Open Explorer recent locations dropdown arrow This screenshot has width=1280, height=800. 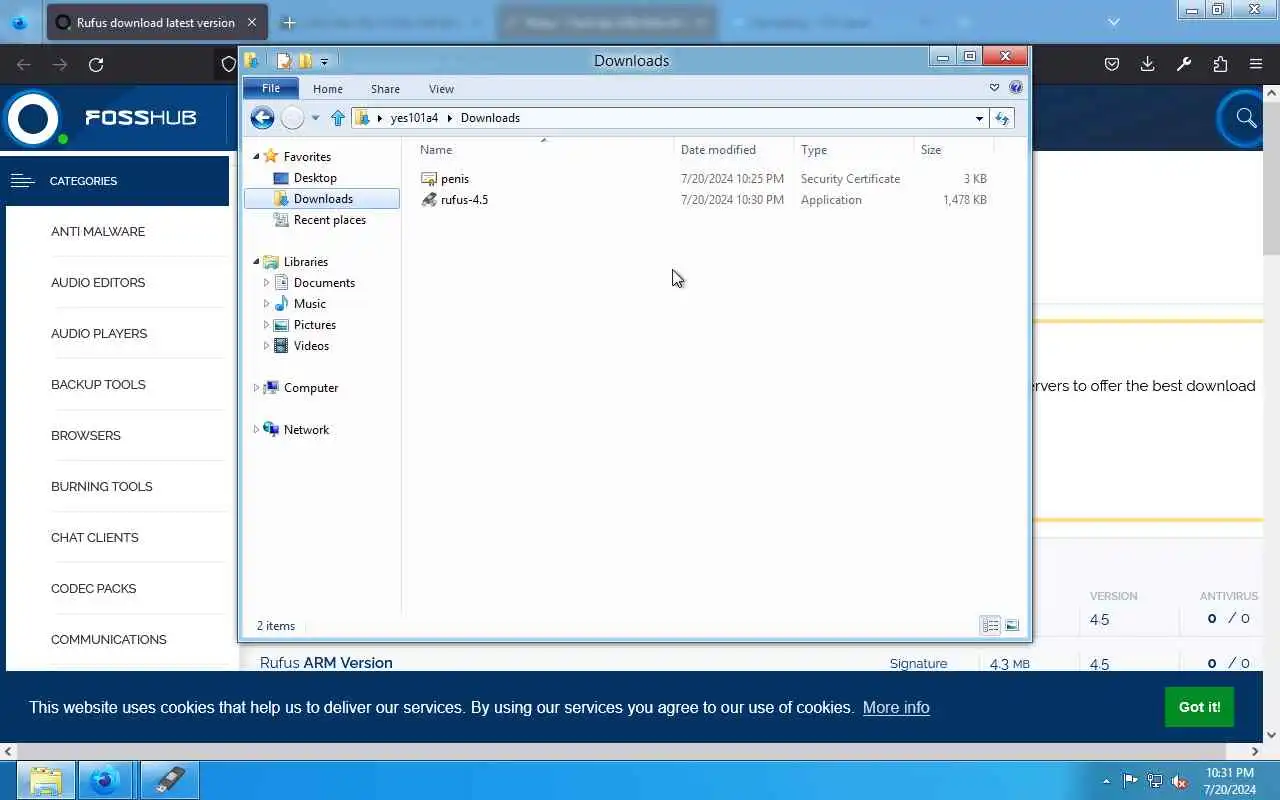coord(315,118)
